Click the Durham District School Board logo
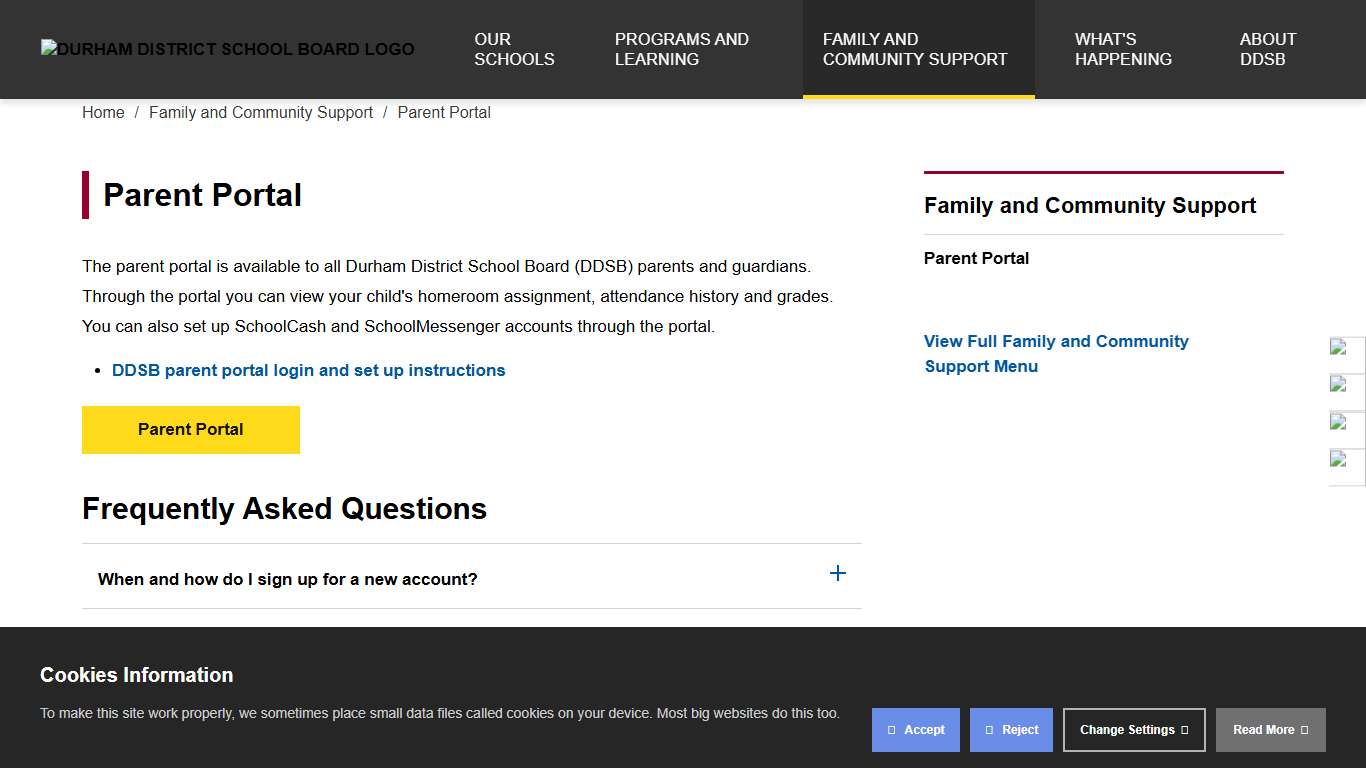The image size is (1366, 768). (x=227, y=49)
